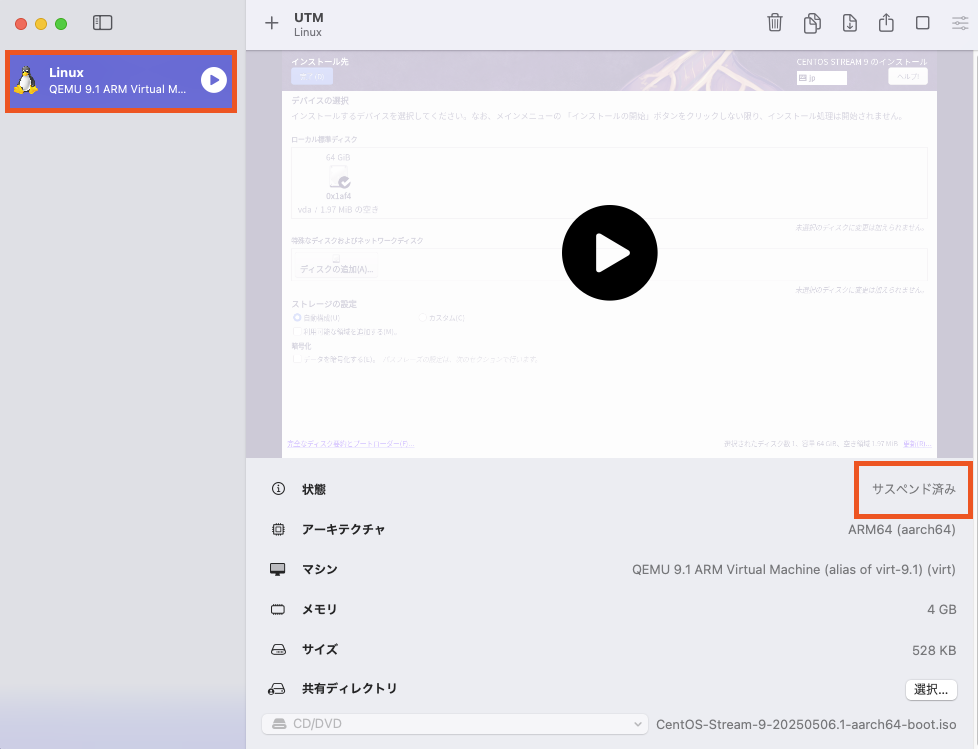Select the Linux VM in sidebar list
Viewport: 978px width, 749px height.
[121, 81]
